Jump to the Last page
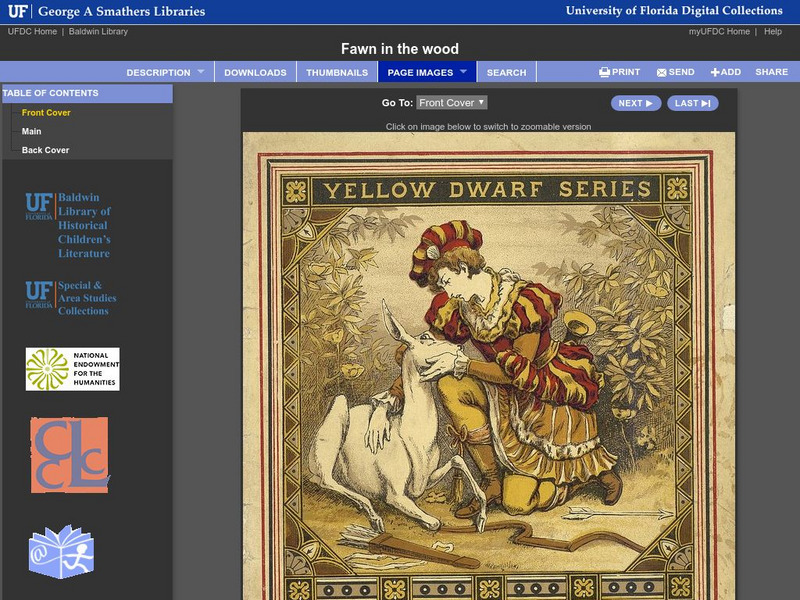The image size is (800, 600). (x=692, y=103)
